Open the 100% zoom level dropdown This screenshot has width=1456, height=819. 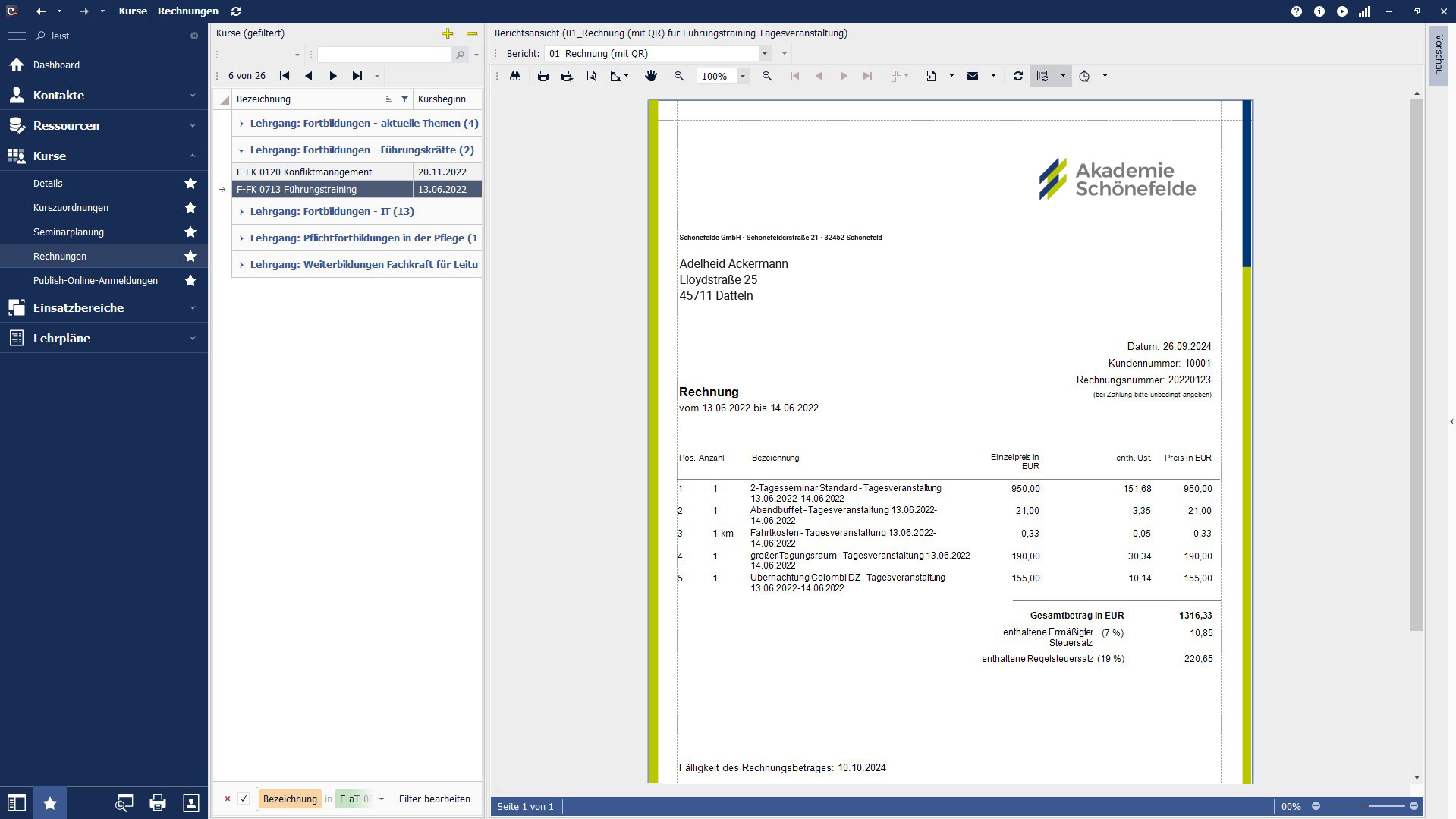point(743,76)
